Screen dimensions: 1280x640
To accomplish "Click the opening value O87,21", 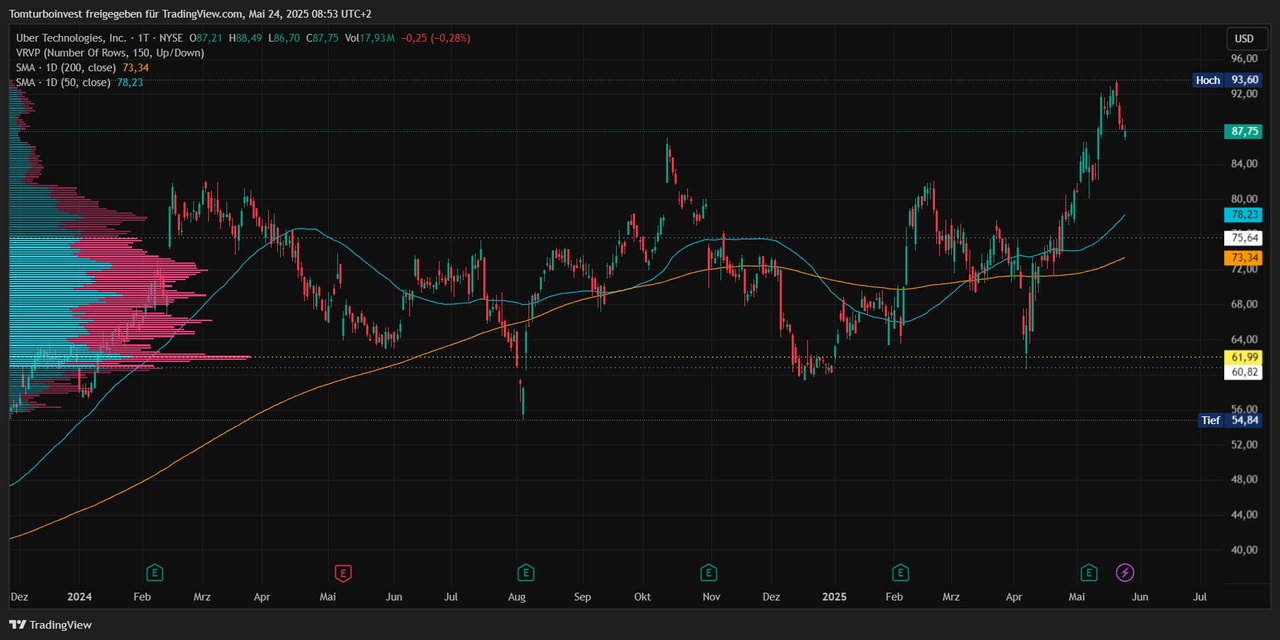I will [207, 38].
